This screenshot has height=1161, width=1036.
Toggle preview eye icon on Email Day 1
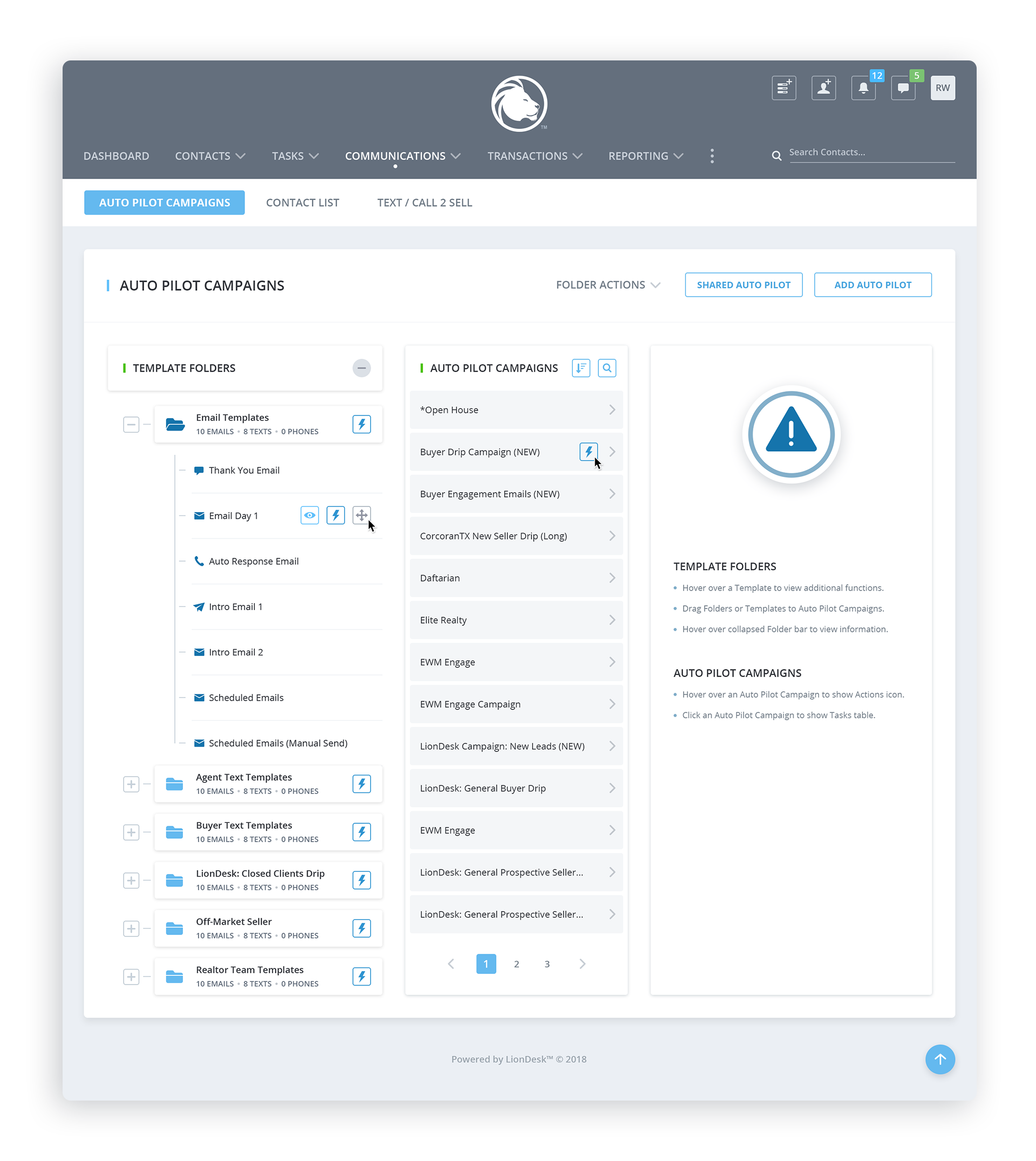click(309, 516)
